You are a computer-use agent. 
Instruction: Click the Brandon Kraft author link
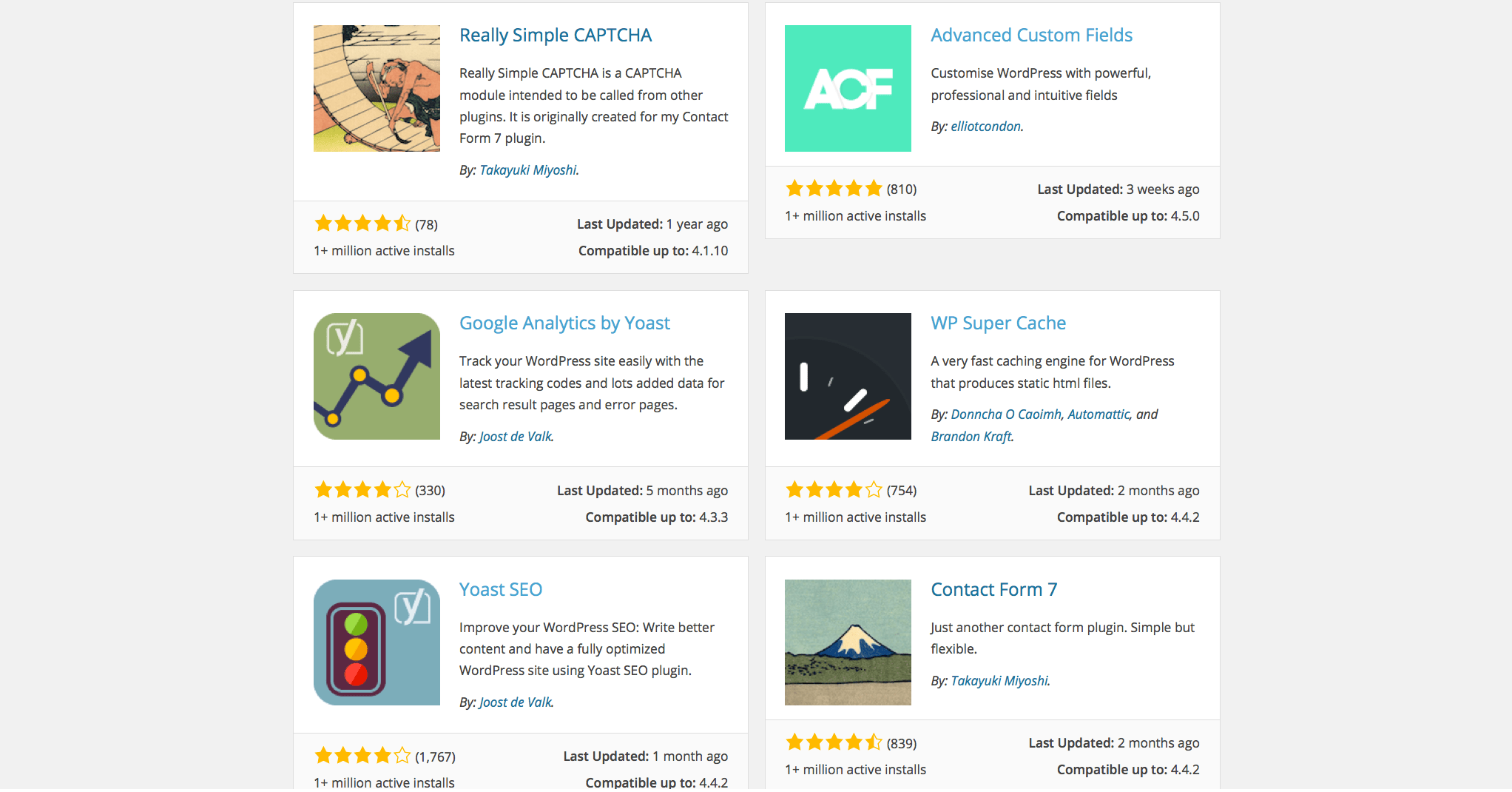971,437
